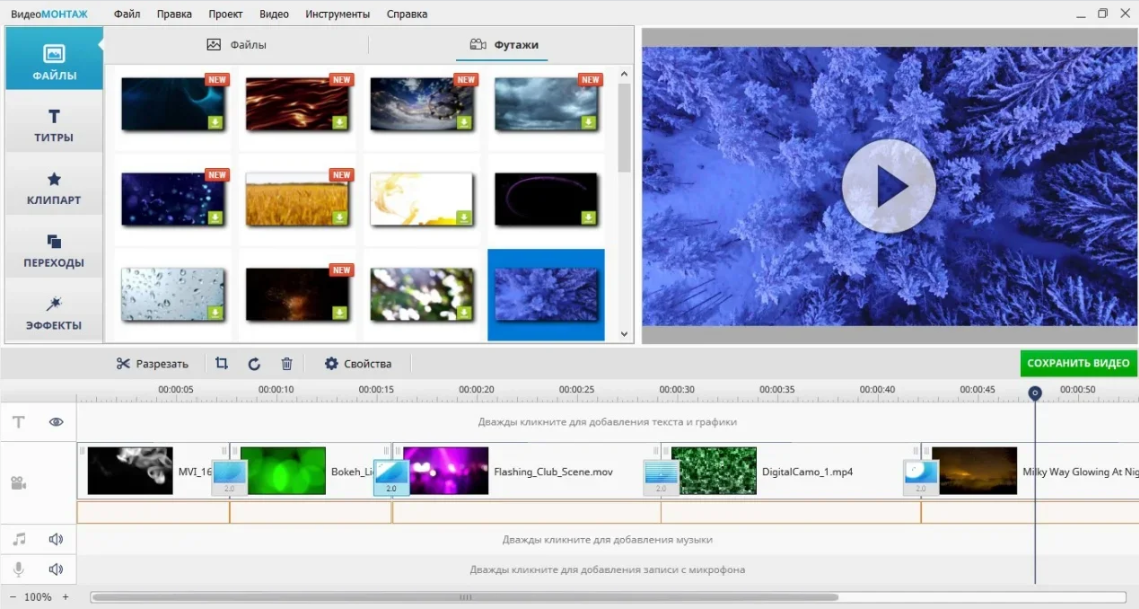
Task: Click the timeline zoom plus button
Action: pos(66,597)
